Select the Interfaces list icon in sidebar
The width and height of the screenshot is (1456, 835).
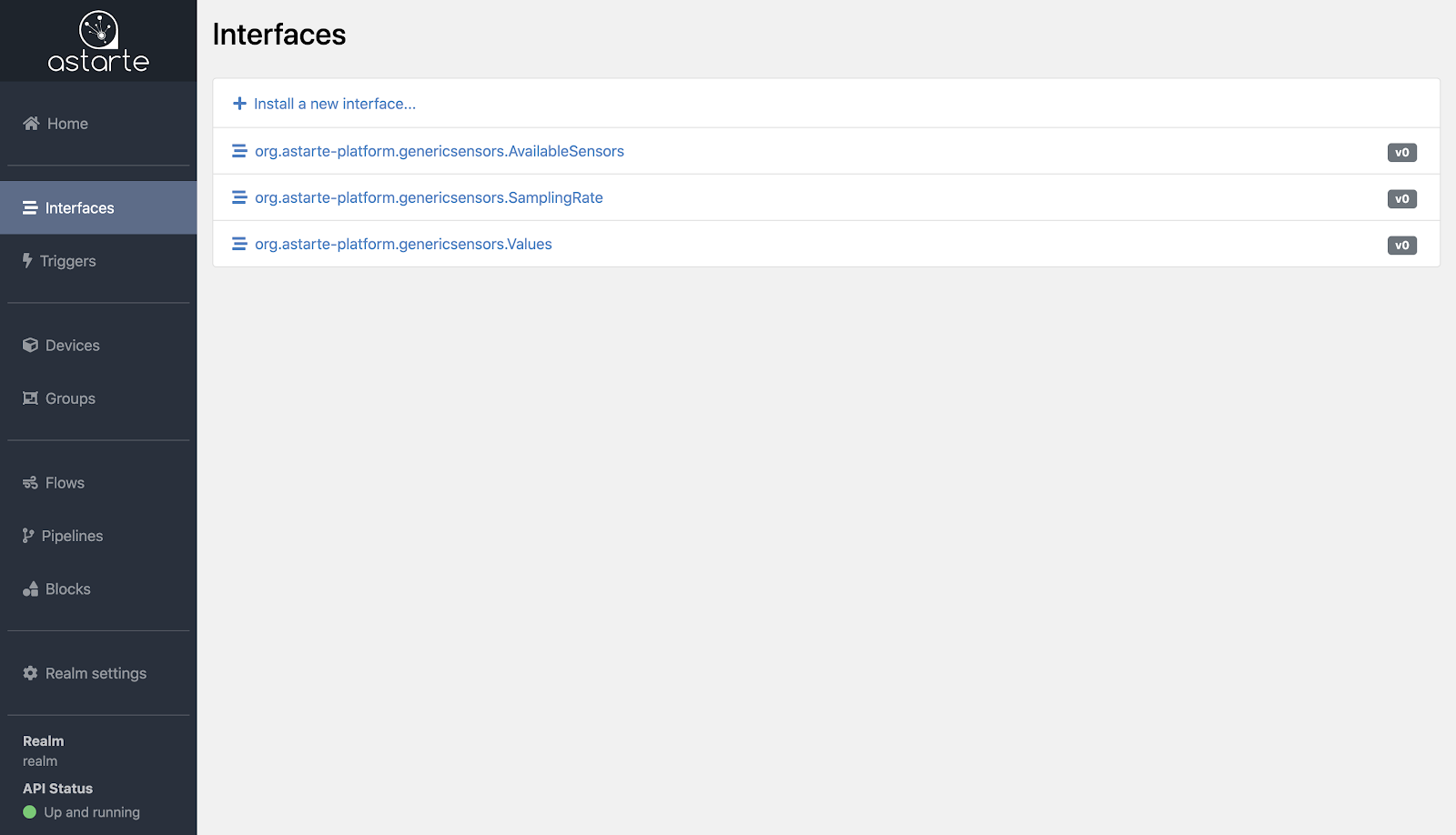click(29, 207)
